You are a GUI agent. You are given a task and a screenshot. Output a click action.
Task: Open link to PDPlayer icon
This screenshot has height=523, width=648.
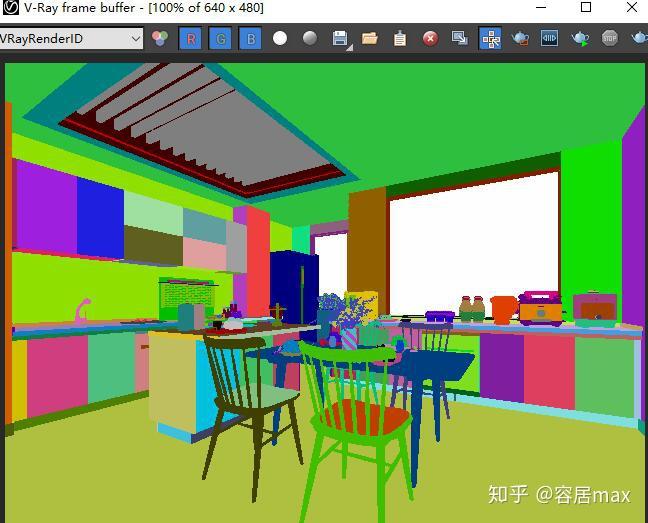pos(550,38)
